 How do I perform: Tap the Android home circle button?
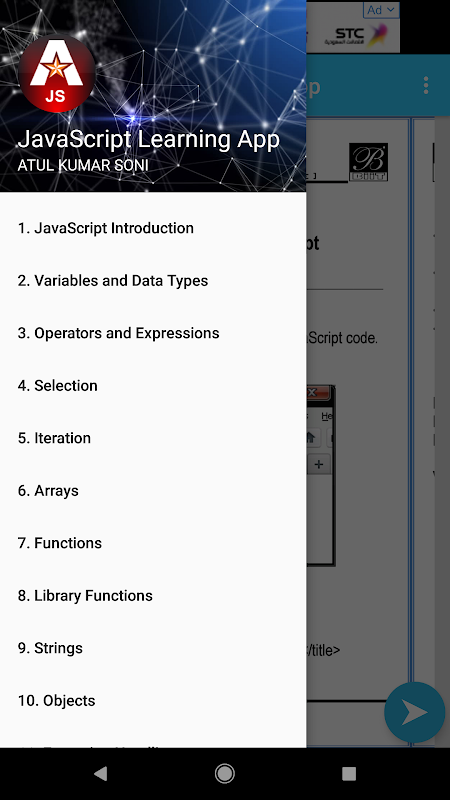coord(225,774)
